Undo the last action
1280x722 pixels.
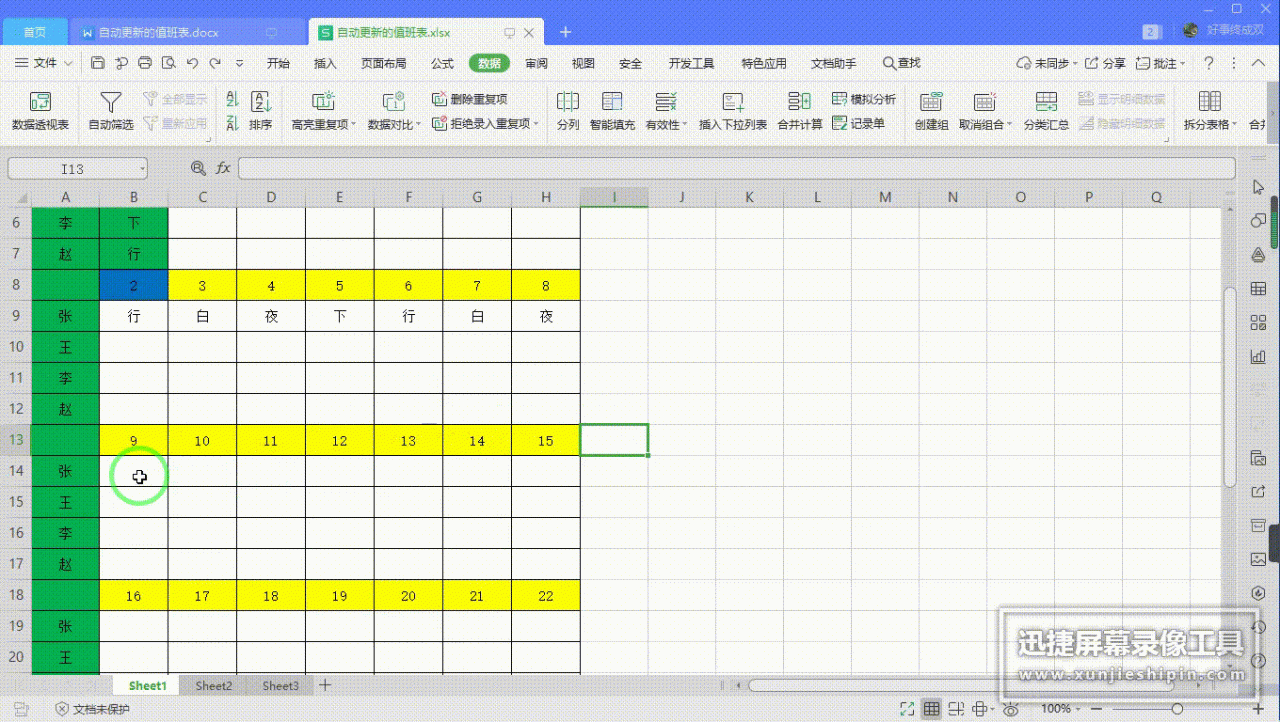point(192,63)
